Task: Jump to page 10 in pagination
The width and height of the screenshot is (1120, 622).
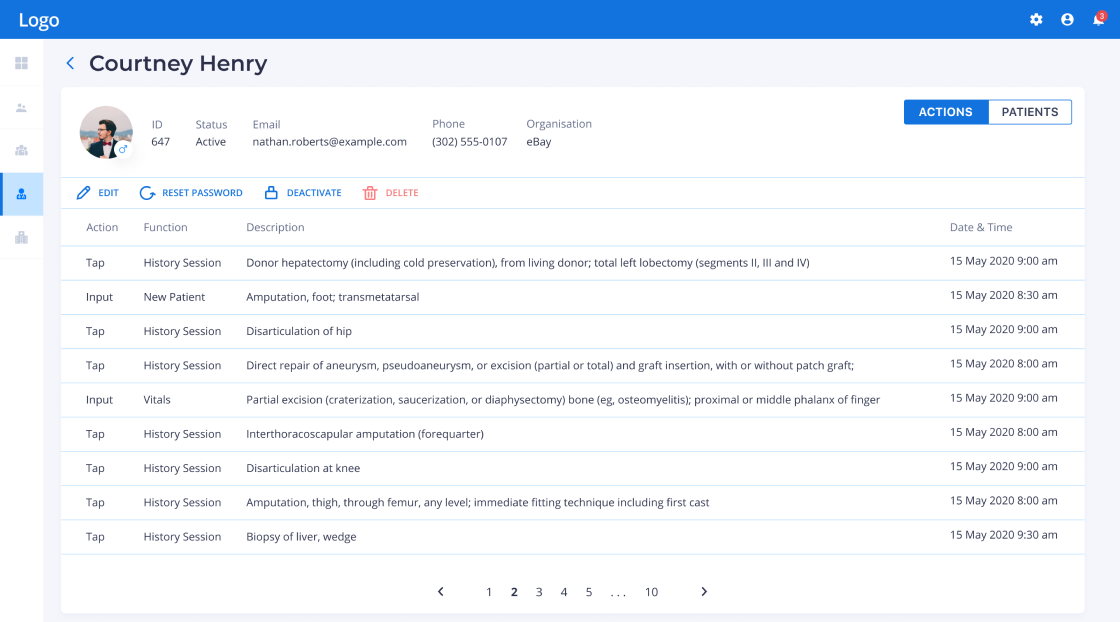Action: [651, 592]
